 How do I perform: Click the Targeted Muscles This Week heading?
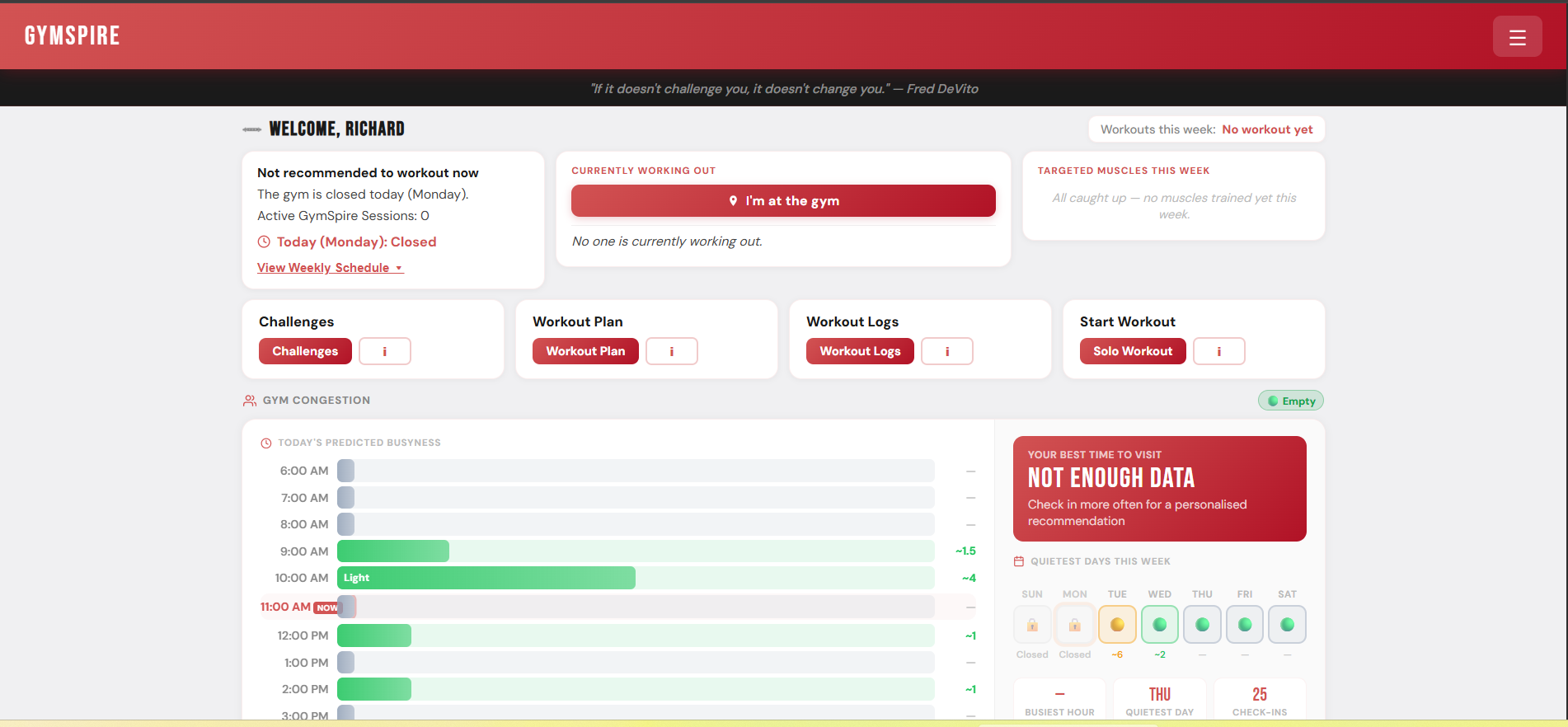(1124, 171)
